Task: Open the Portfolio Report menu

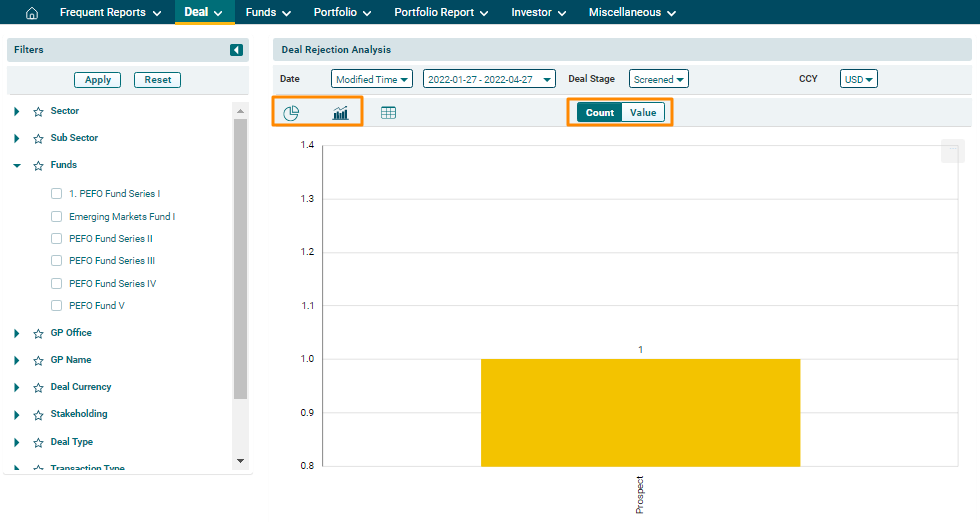Action: tap(441, 13)
